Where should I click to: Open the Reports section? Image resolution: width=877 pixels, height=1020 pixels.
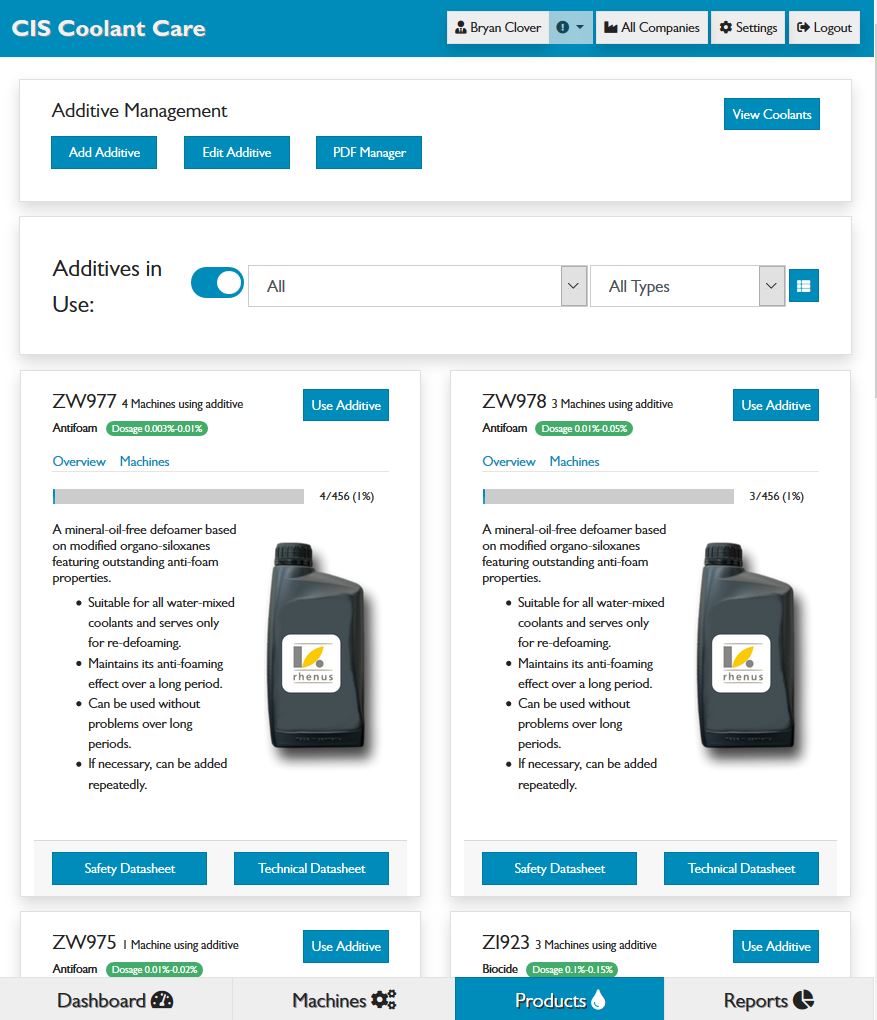pyautogui.click(x=768, y=999)
